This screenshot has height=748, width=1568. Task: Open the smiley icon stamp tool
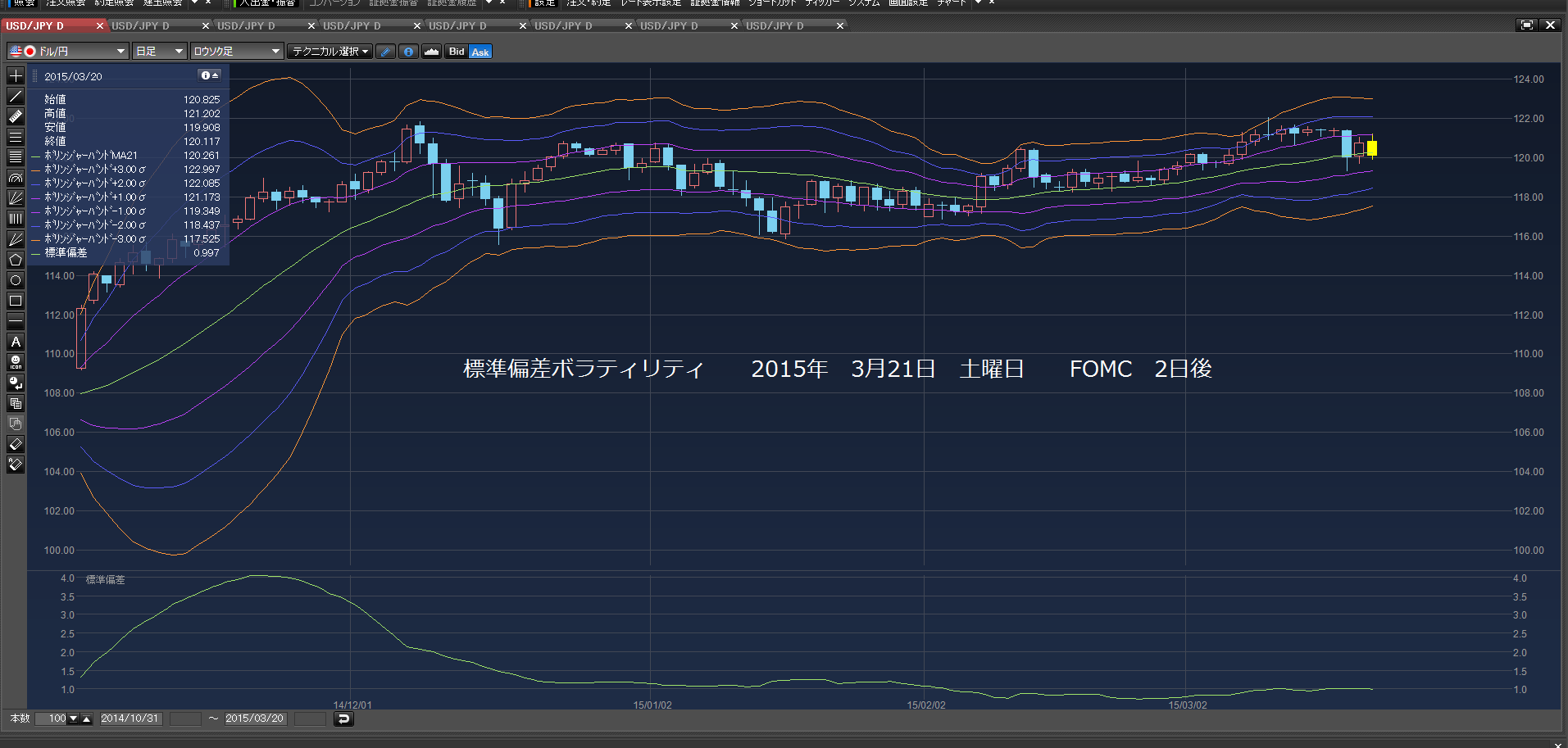tap(16, 362)
